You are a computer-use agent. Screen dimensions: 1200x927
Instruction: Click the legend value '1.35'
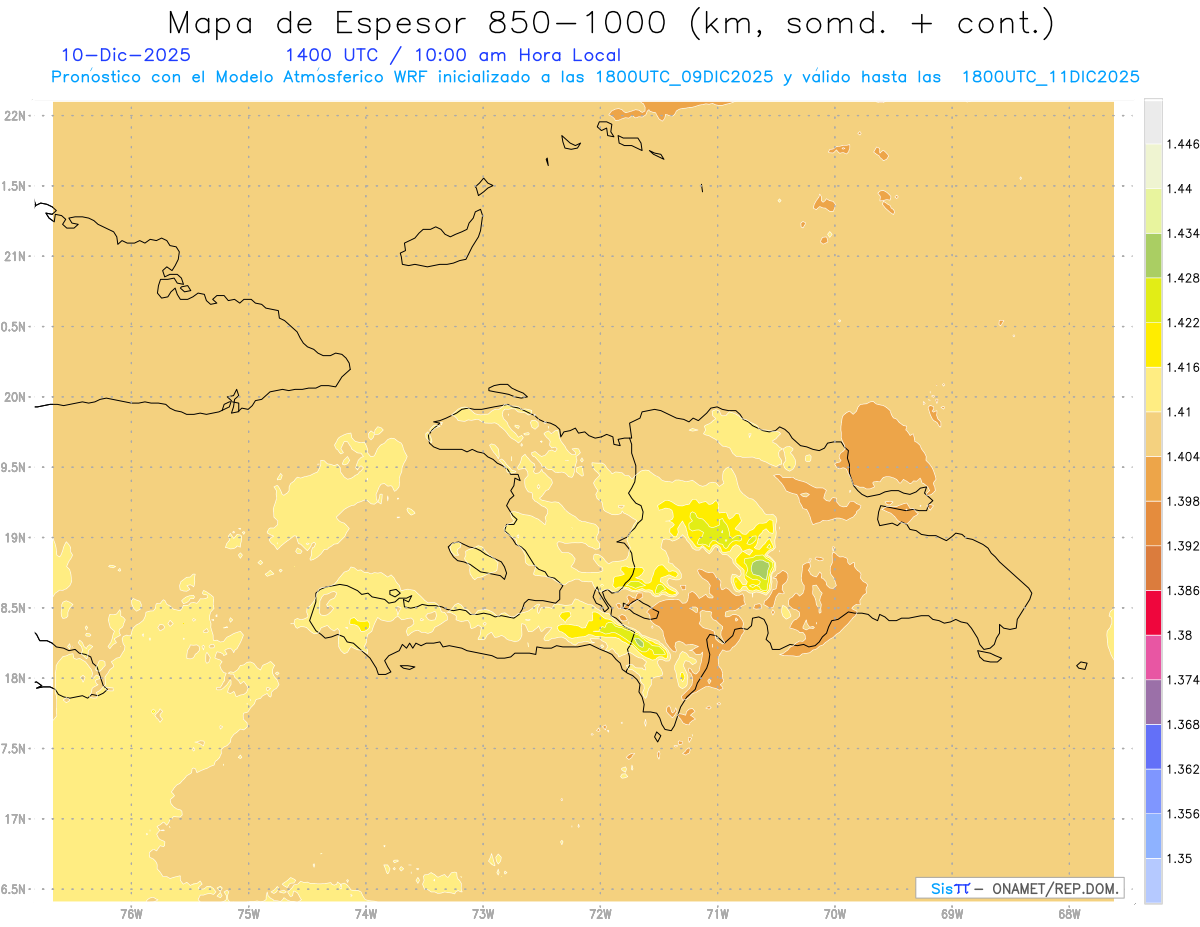click(1179, 858)
